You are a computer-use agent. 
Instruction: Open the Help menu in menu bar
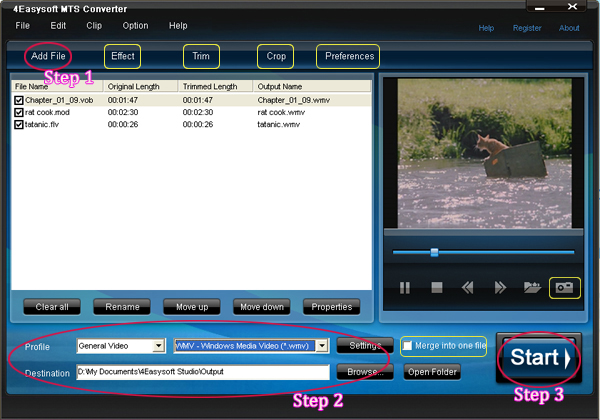click(178, 26)
